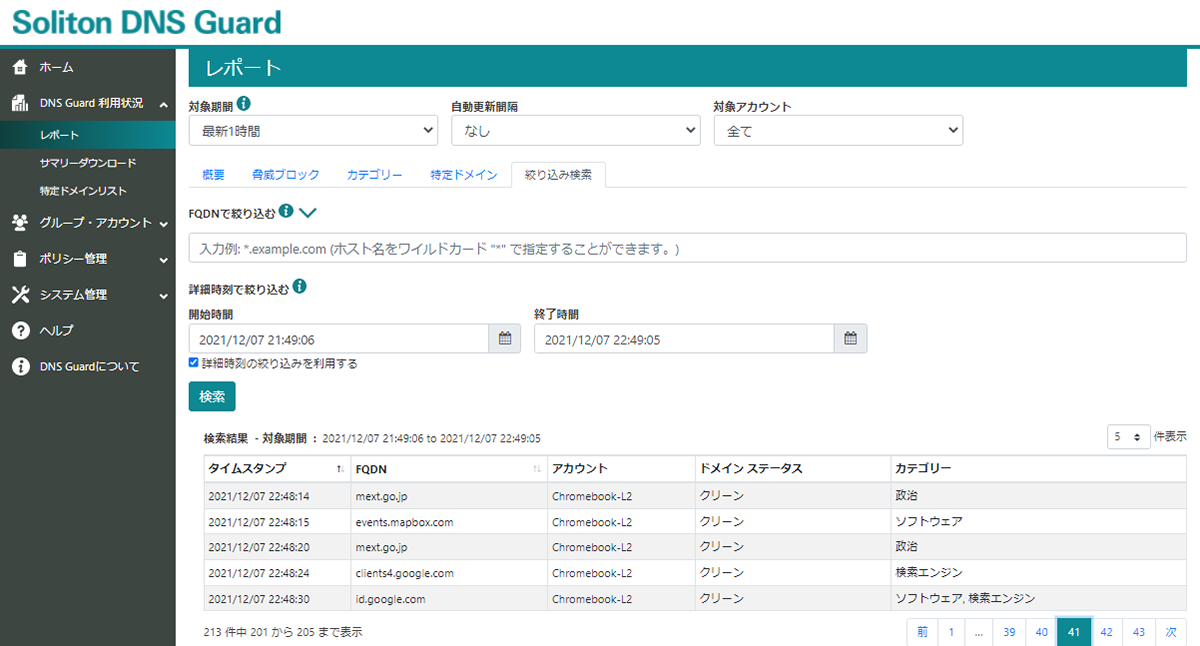The image size is (1200, 646).
Task: Click 検索エンジン category cell
Action: click(x=1039, y=573)
